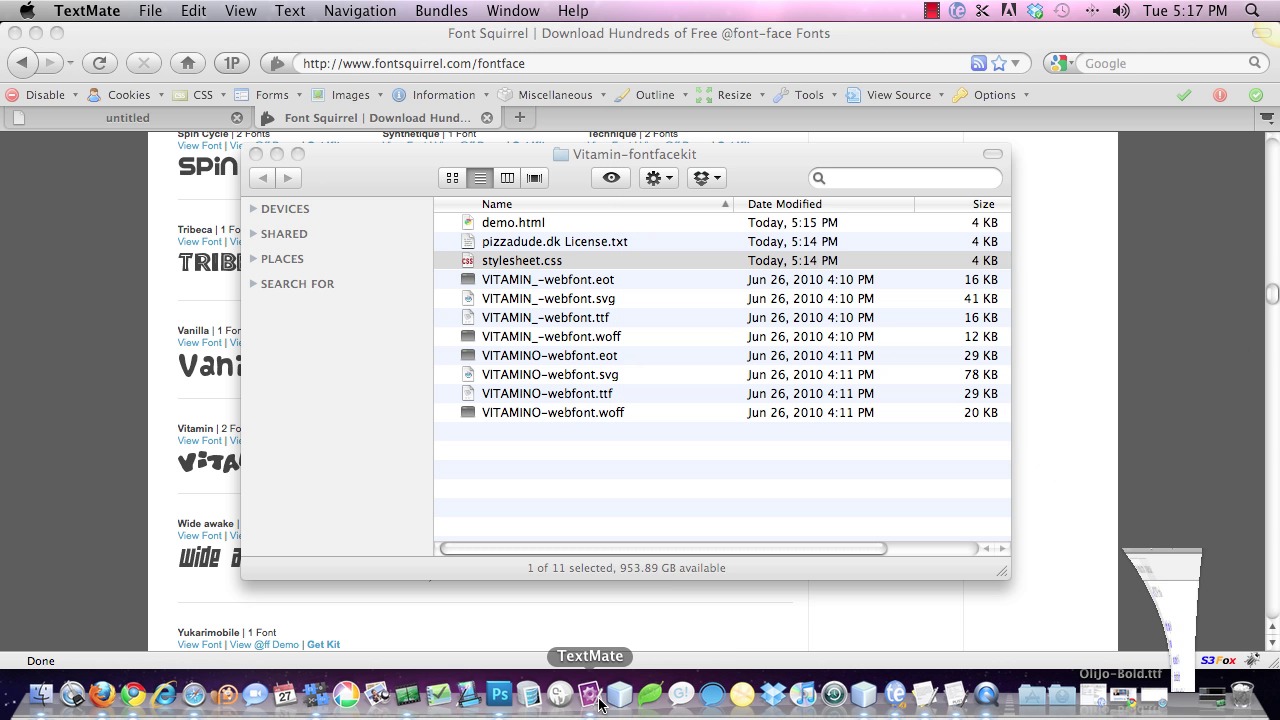This screenshot has width=1280, height=720.
Task: Go back in the Finder window
Action: click(x=262, y=178)
